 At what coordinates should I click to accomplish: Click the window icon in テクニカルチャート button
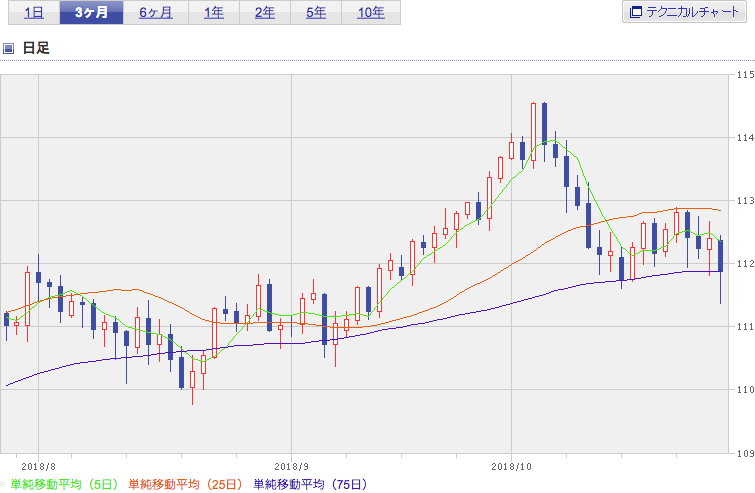coord(636,12)
